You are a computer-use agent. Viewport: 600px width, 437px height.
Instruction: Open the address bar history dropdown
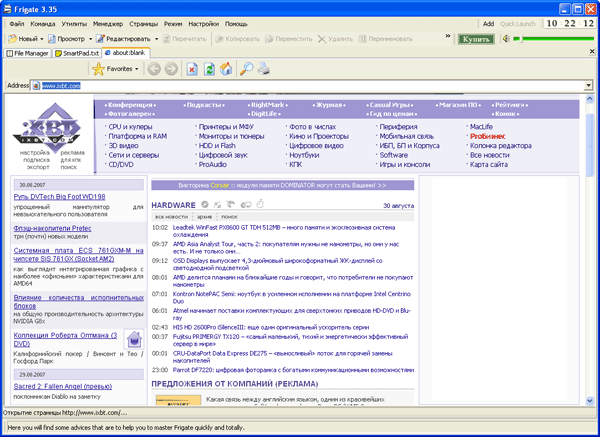click(589, 86)
